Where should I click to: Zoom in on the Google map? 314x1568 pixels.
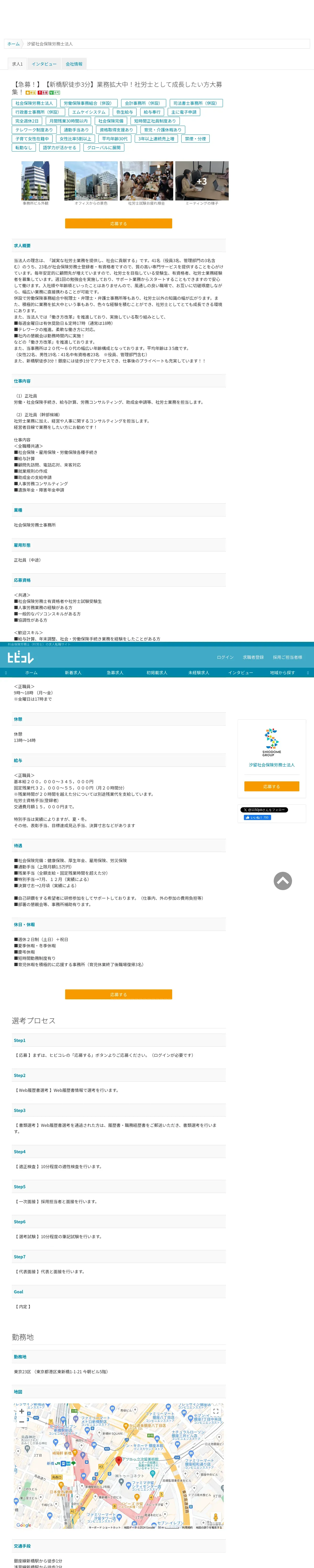(22, 1411)
